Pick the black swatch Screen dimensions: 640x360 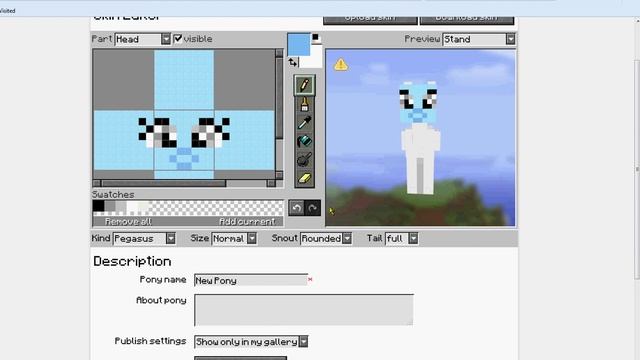pos(98,206)
